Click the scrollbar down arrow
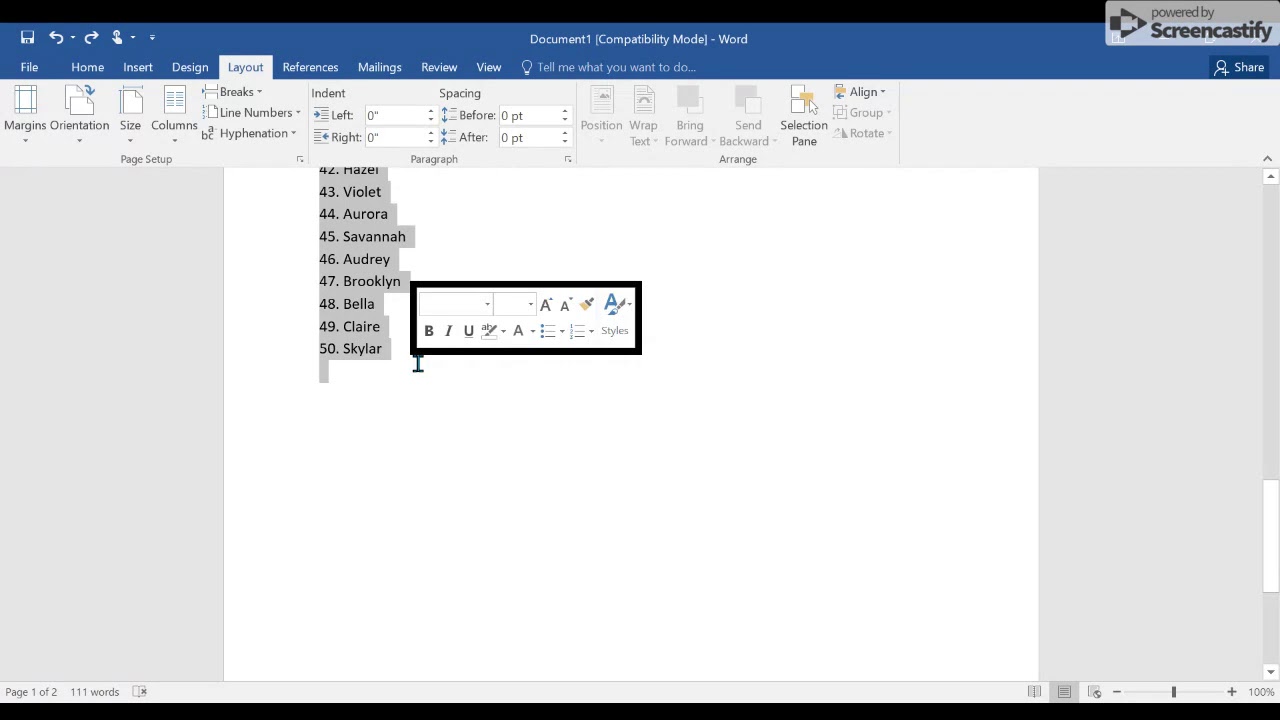The width and height of the screenshot is (1280, 720). pos(1270,672)
